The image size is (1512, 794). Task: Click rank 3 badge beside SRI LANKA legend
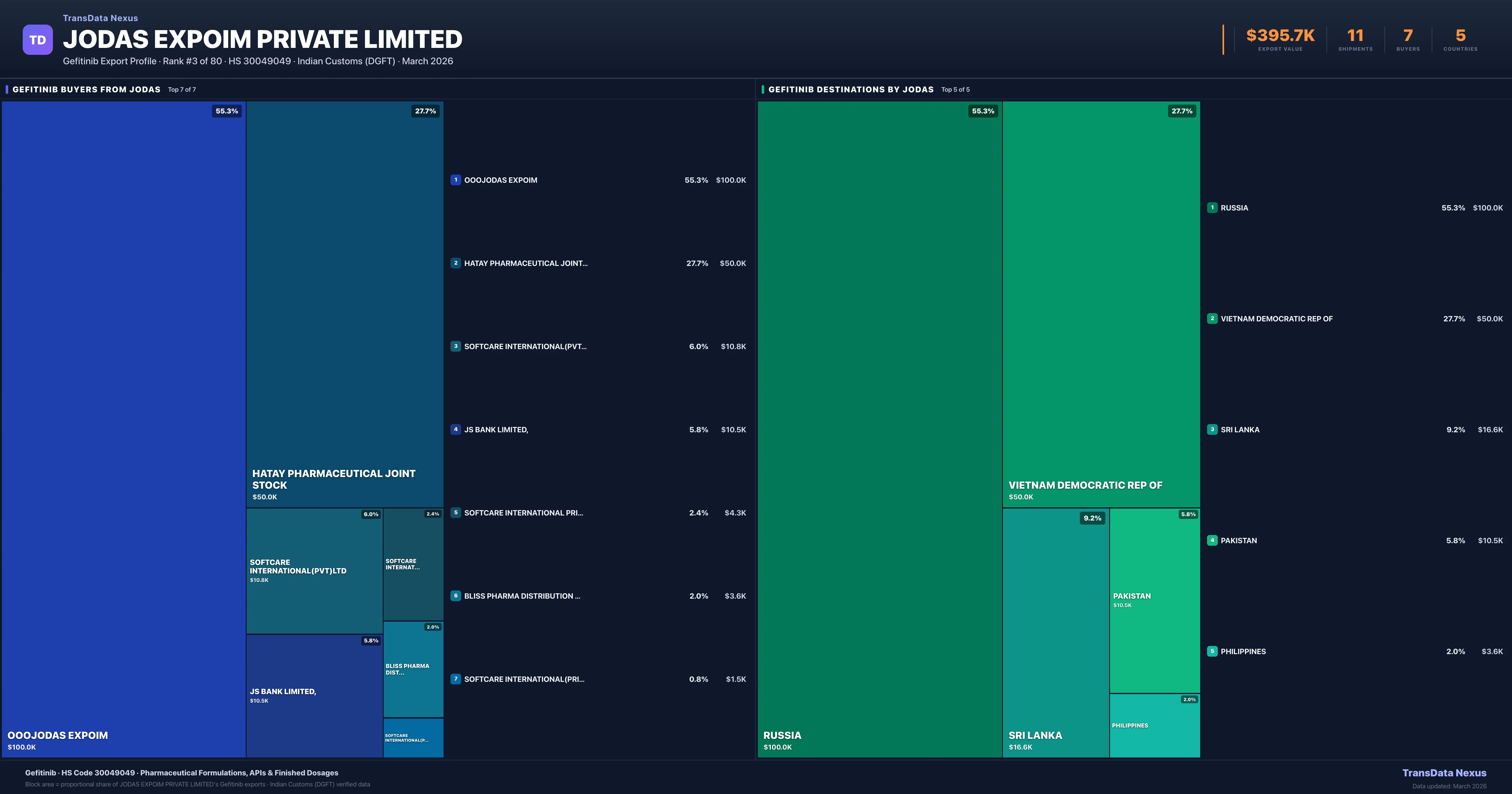[1212, 429]
